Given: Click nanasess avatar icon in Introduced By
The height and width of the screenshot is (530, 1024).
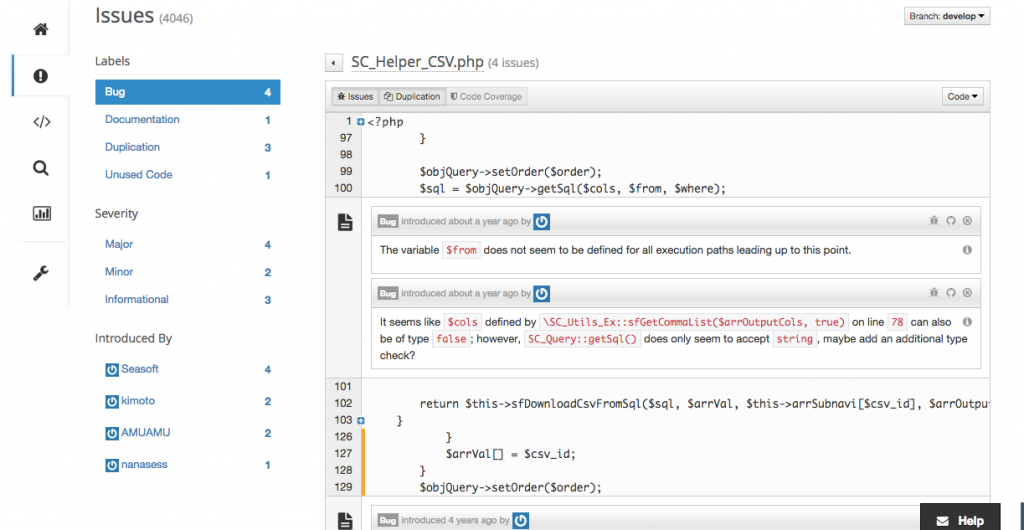Looking at the screenshot, I should click(112, 465).
